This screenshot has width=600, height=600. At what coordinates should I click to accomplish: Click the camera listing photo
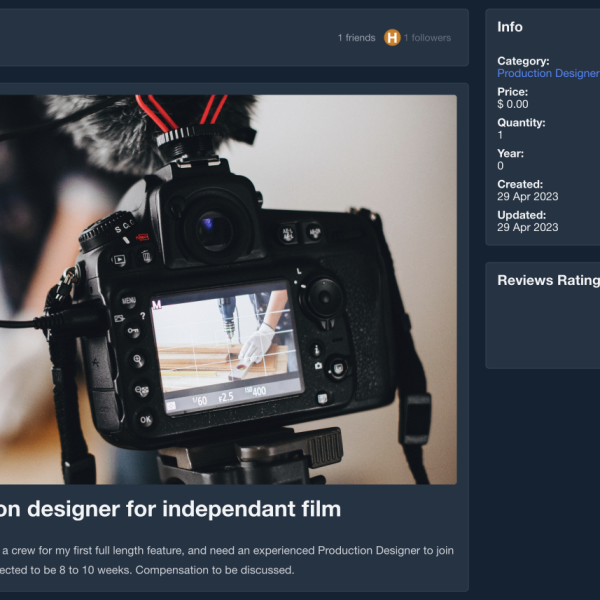pos(228,289)
